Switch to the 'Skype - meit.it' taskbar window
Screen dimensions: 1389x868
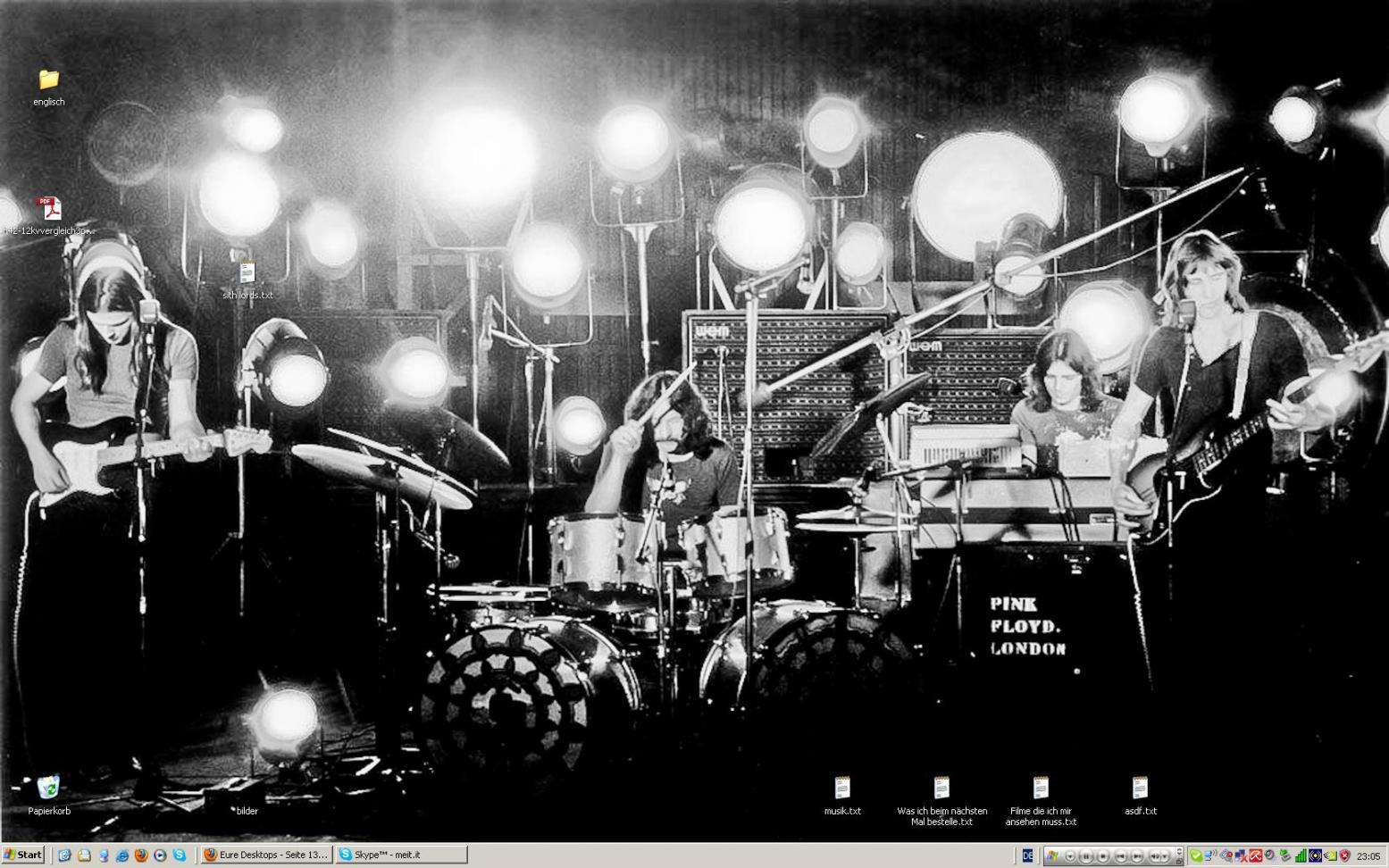point(401,855)
